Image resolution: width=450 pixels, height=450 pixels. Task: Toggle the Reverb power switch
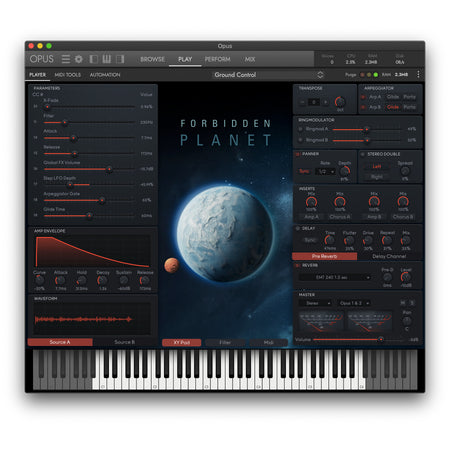(297, 266)
